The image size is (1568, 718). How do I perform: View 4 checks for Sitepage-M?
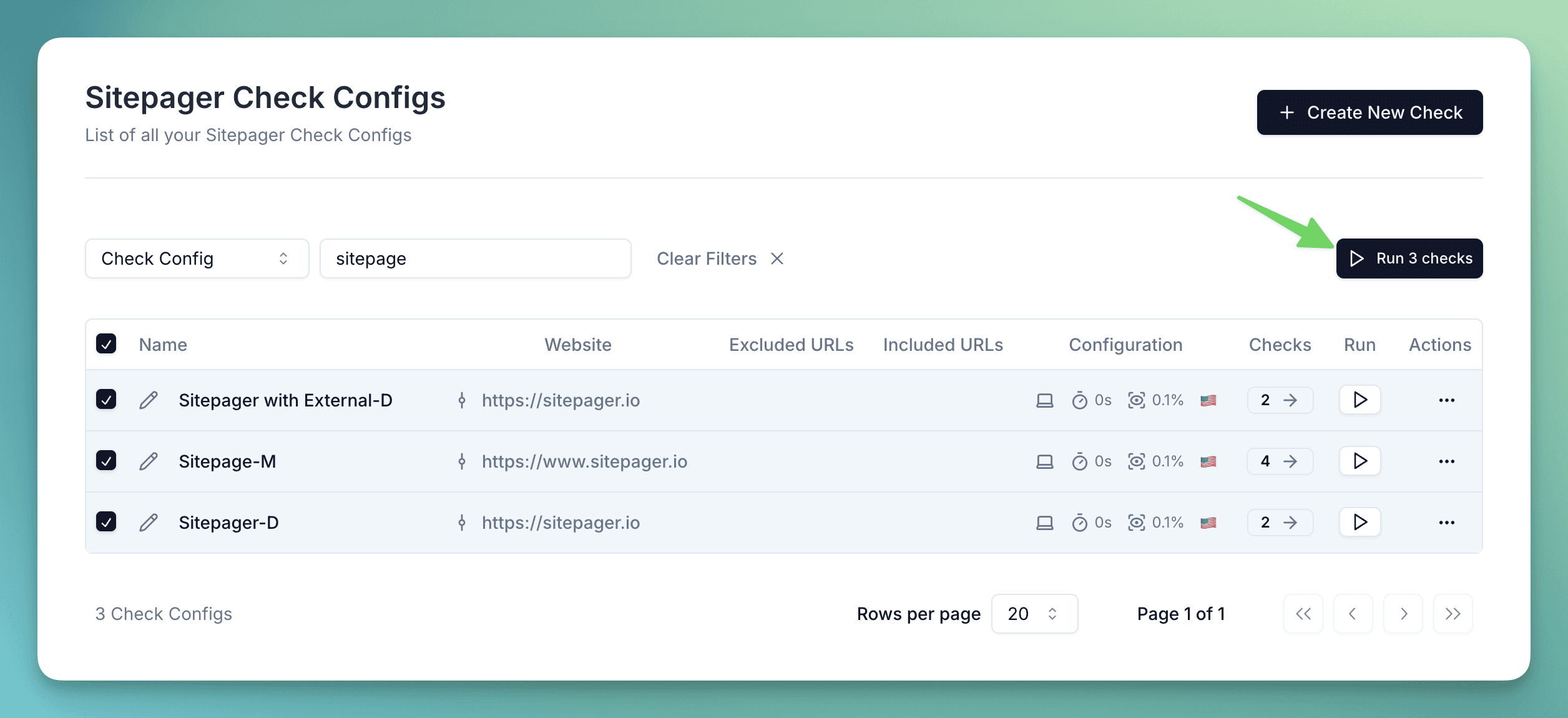point(1280,461)
